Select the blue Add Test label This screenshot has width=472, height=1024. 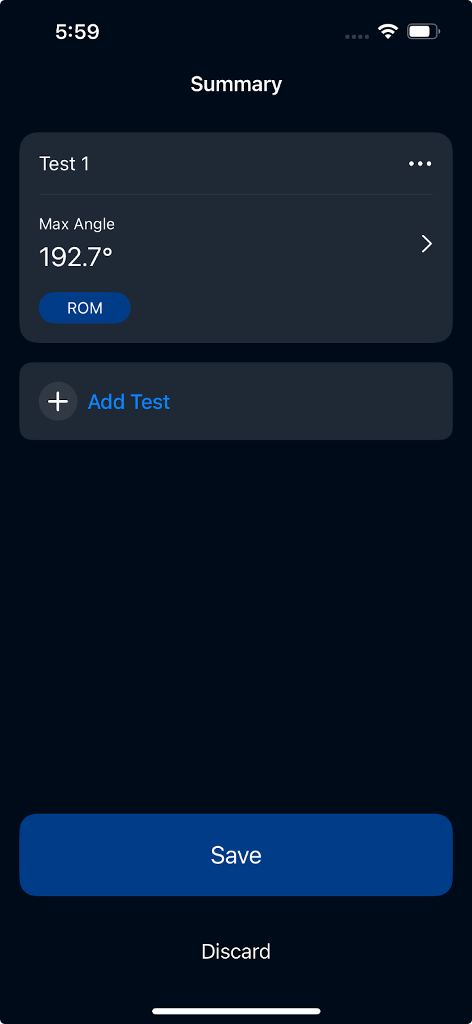(129, 402)
